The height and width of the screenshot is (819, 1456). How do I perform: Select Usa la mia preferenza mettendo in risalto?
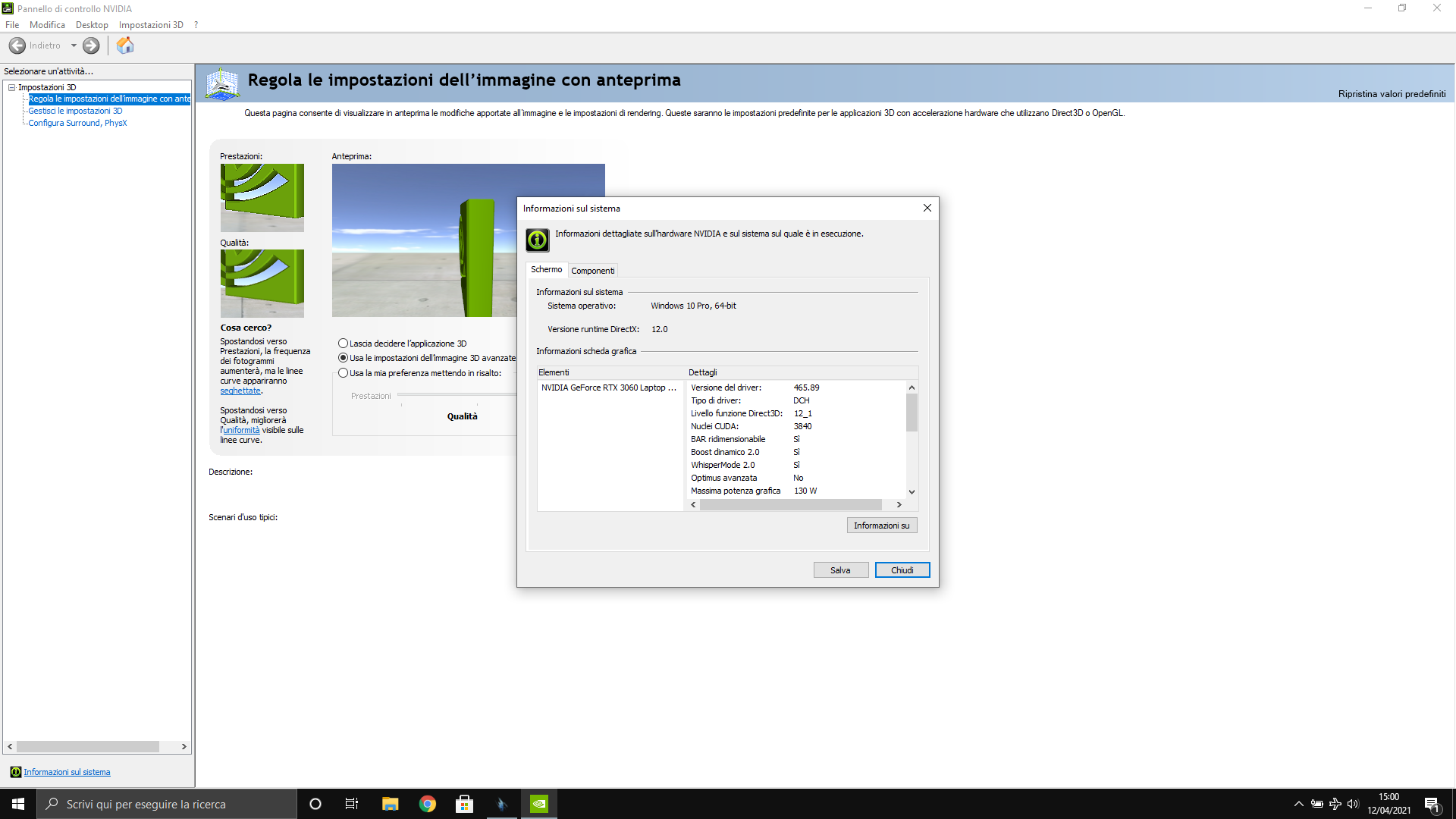click(x=420, y=373)
